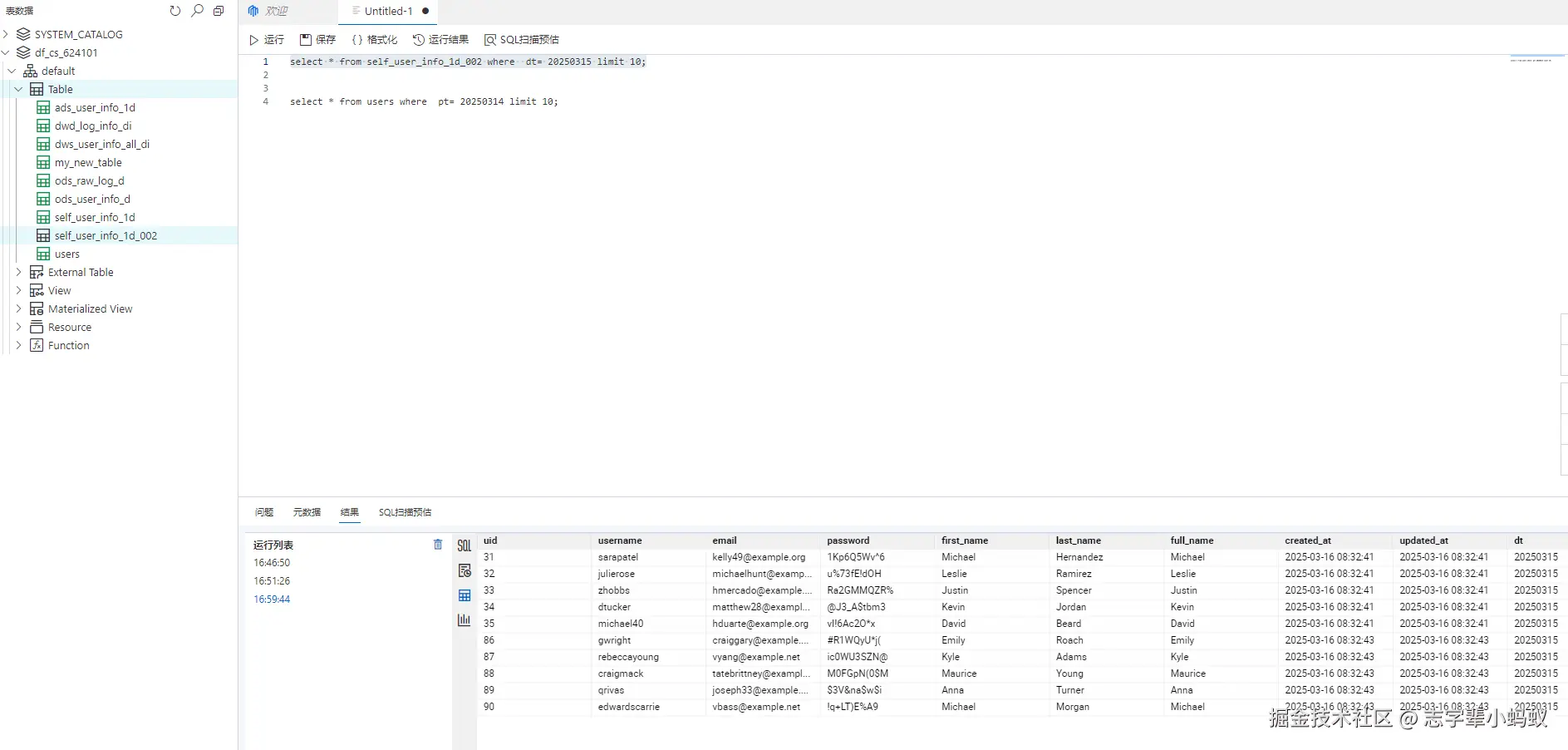Select last_name cell Hernandez

(1079, 557)
